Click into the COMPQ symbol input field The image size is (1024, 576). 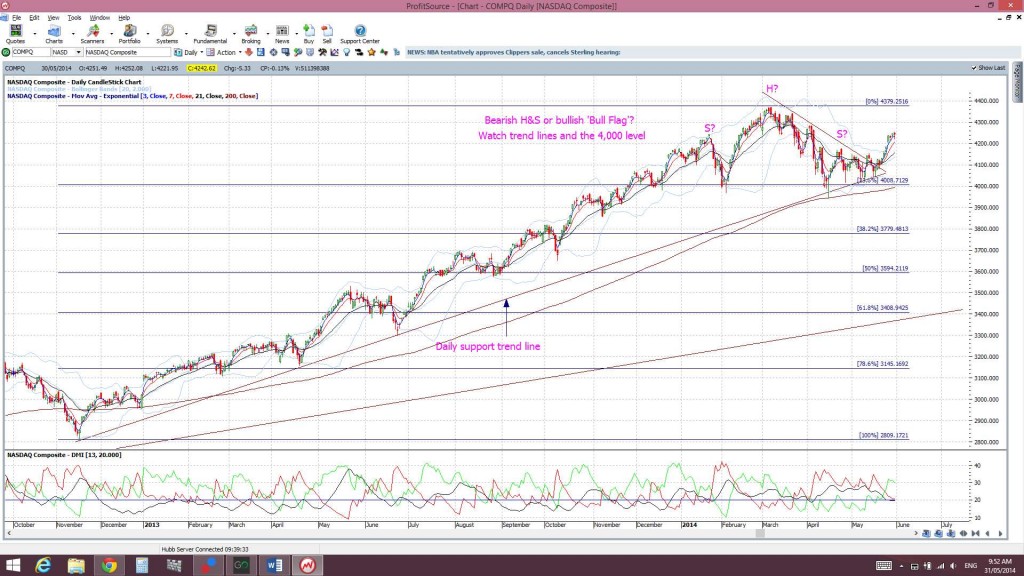pyautogui.click(x=31, y=52)
